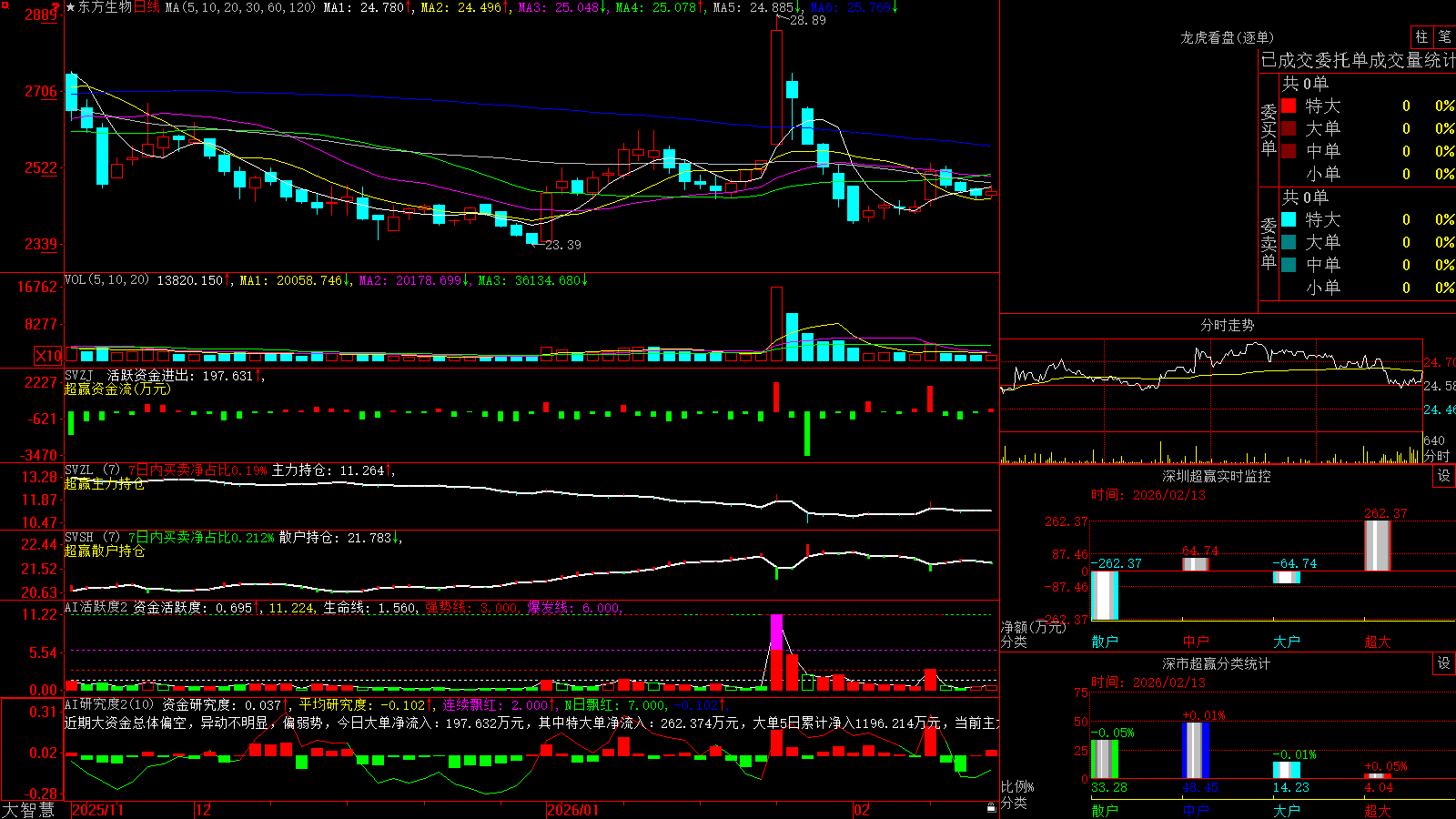
Task: Open the VOL(5,10,20) indicator parameters
Action: [x=106, y=280]
